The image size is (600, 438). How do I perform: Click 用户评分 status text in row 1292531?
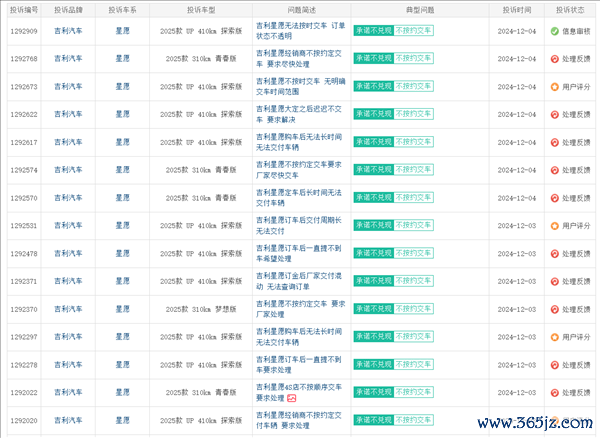(576, 226)
